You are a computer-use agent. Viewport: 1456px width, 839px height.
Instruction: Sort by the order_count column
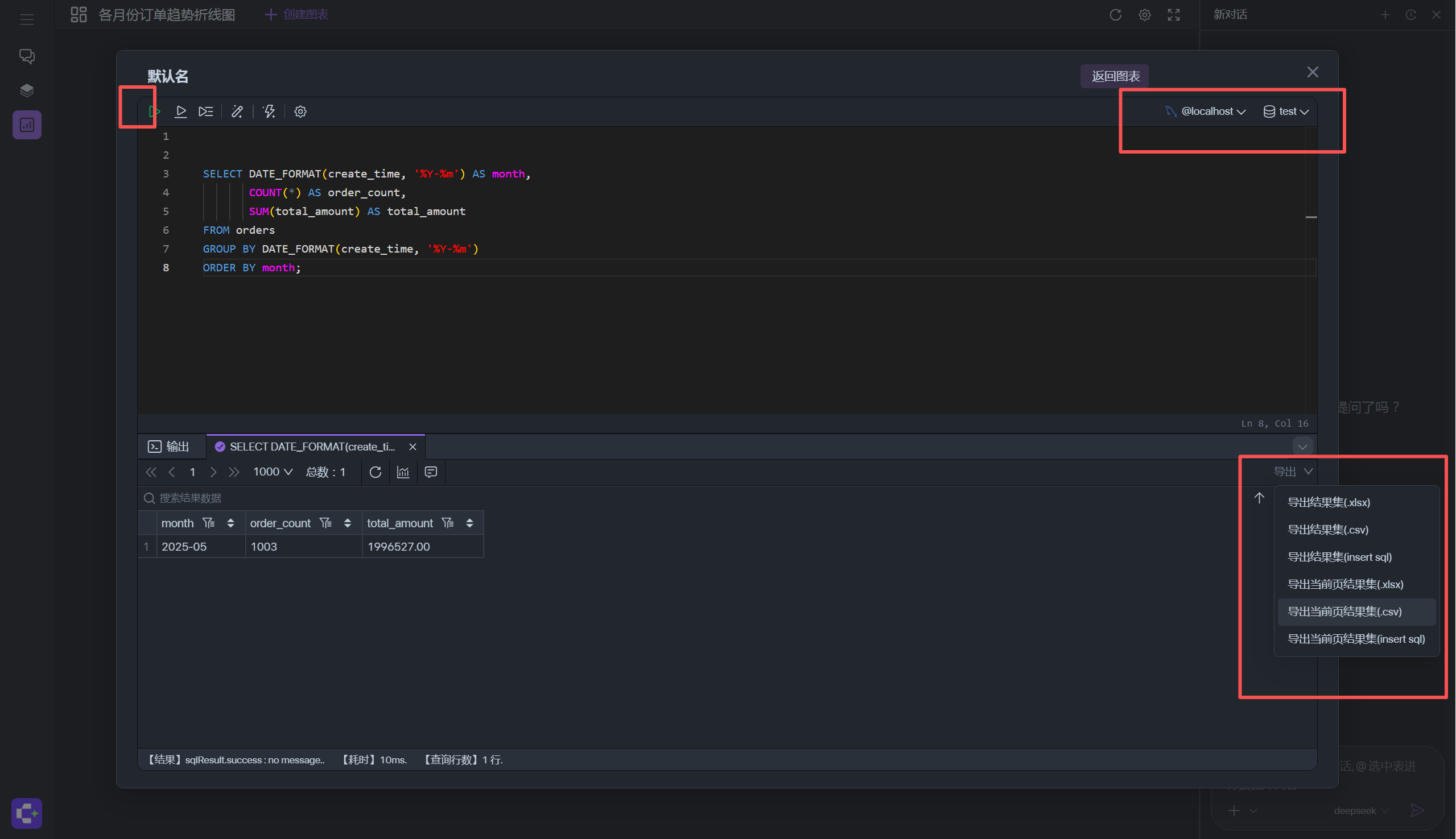[348, 523]
